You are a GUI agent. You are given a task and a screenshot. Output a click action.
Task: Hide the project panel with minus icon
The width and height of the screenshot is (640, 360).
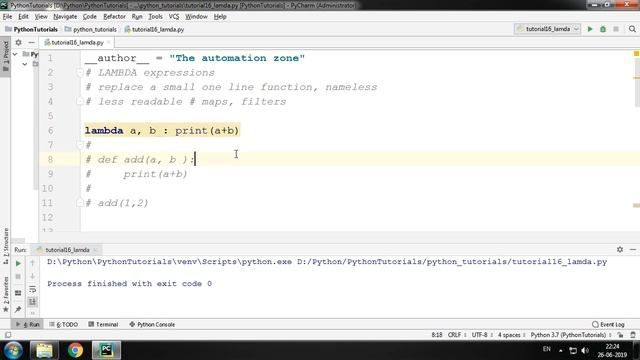pyautogui.click(x=31, y=42)
